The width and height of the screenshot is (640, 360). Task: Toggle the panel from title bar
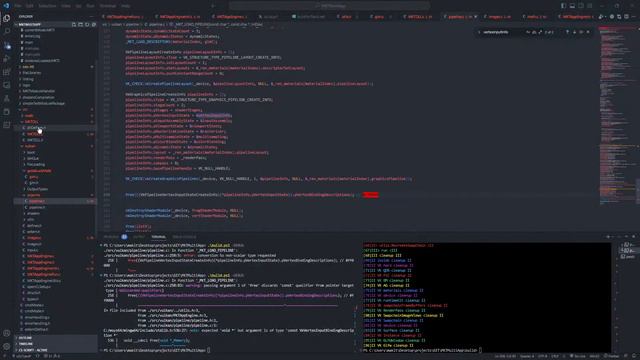pos(572,6)
